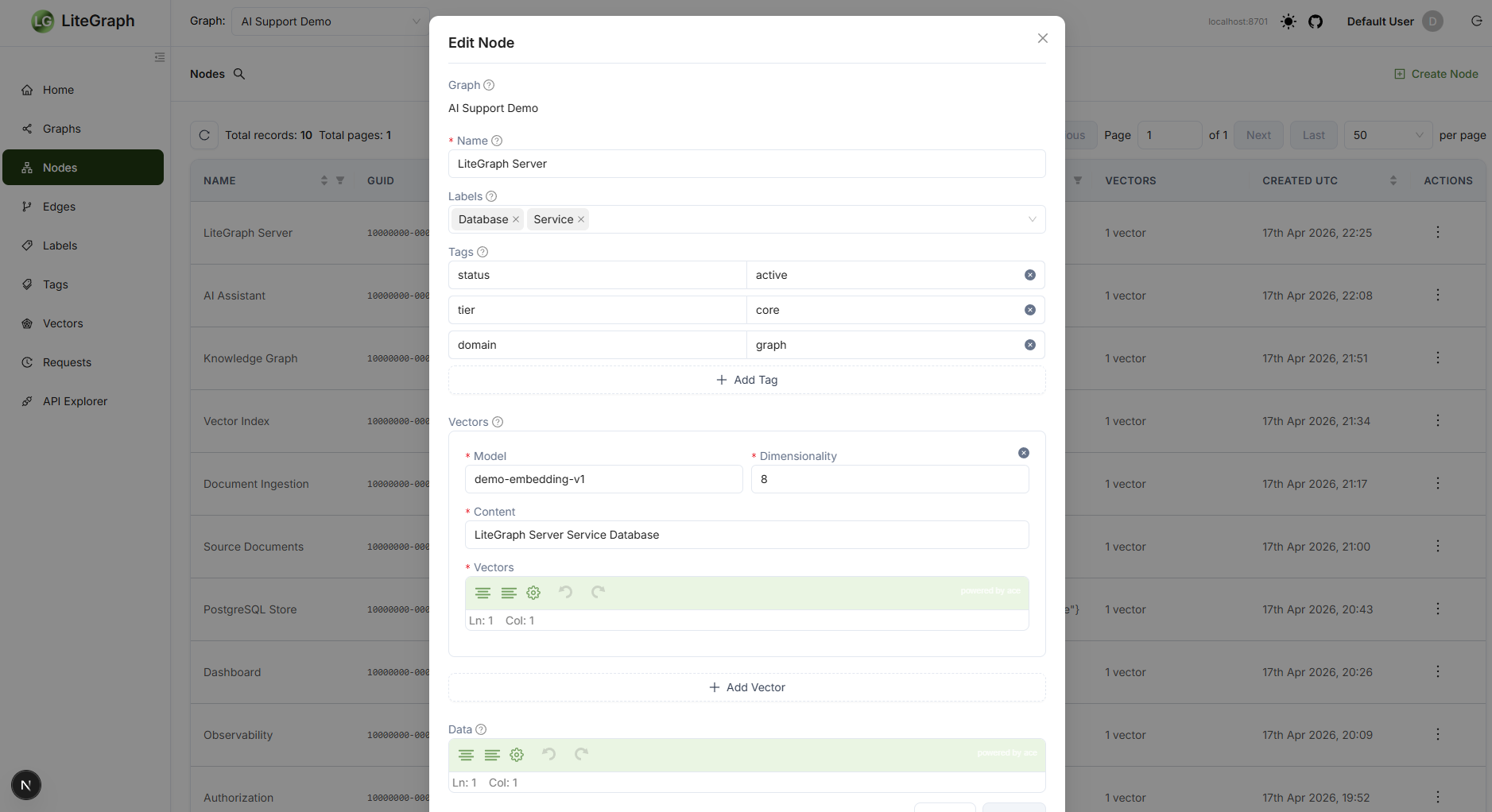Click the refresh icon above the node table
Viewport: 1492px width, 812px height.
pyautogui.click(x=204, y=135)
